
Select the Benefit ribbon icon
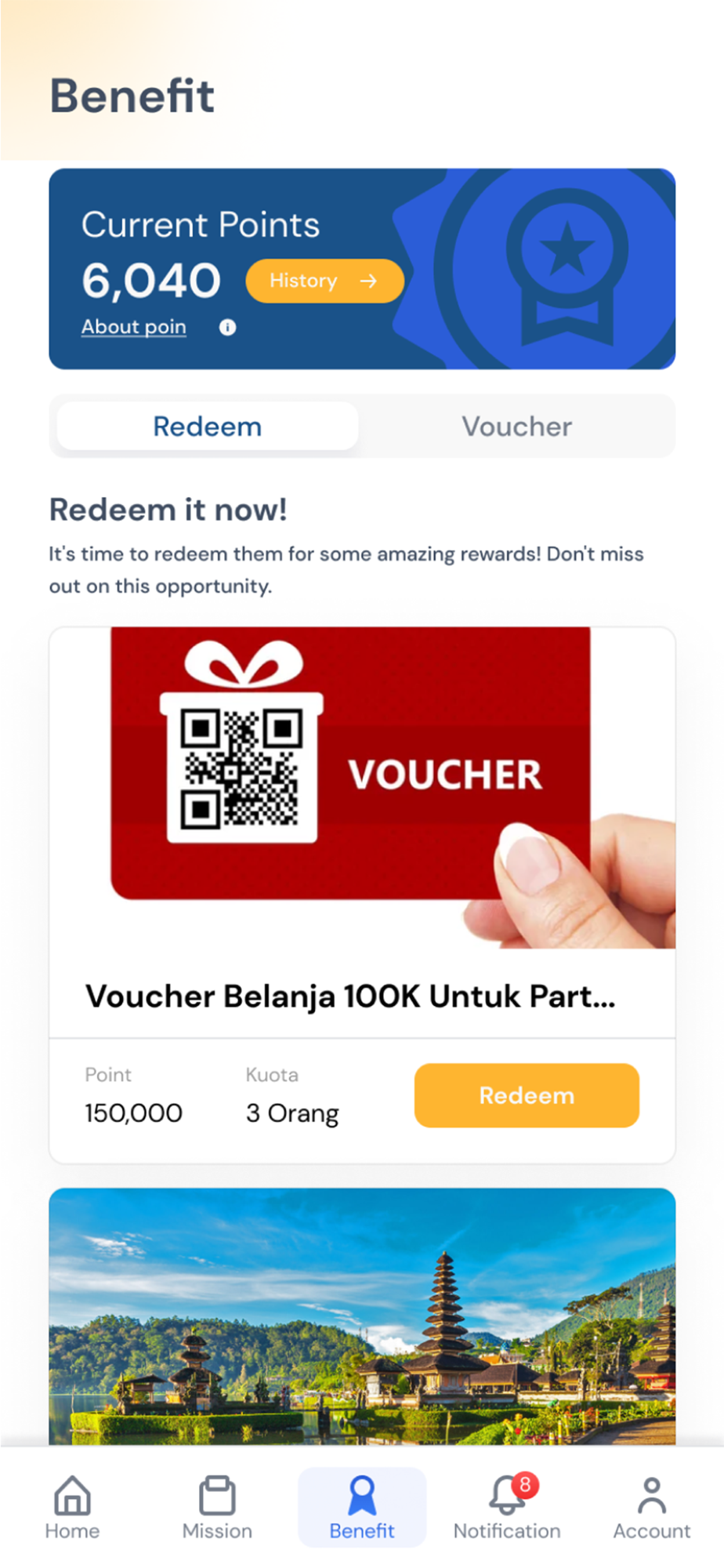pyautogui.click(x=362, y=1495)
